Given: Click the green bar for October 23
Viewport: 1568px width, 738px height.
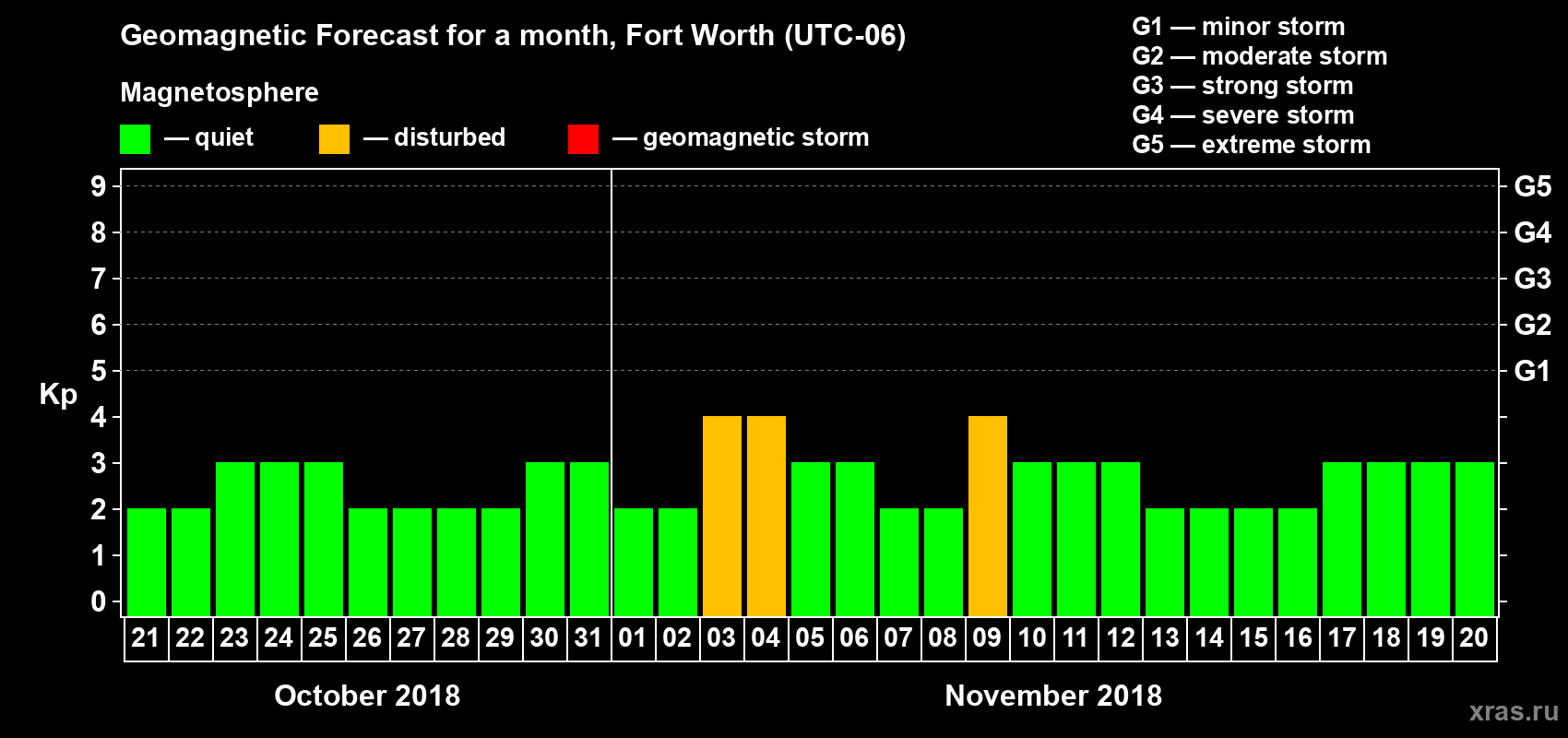Looking at the screenshot, I should (x=235, y=539).
